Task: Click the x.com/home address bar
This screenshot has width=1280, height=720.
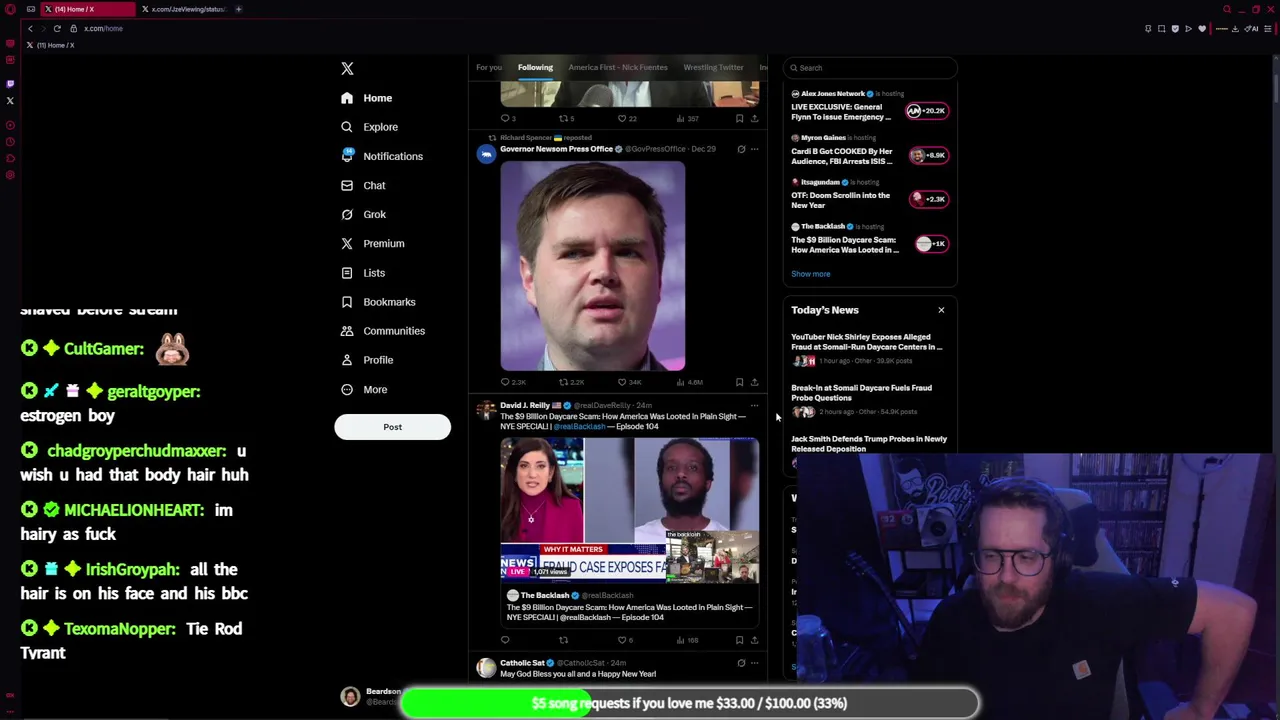Action: pos(103,28)
